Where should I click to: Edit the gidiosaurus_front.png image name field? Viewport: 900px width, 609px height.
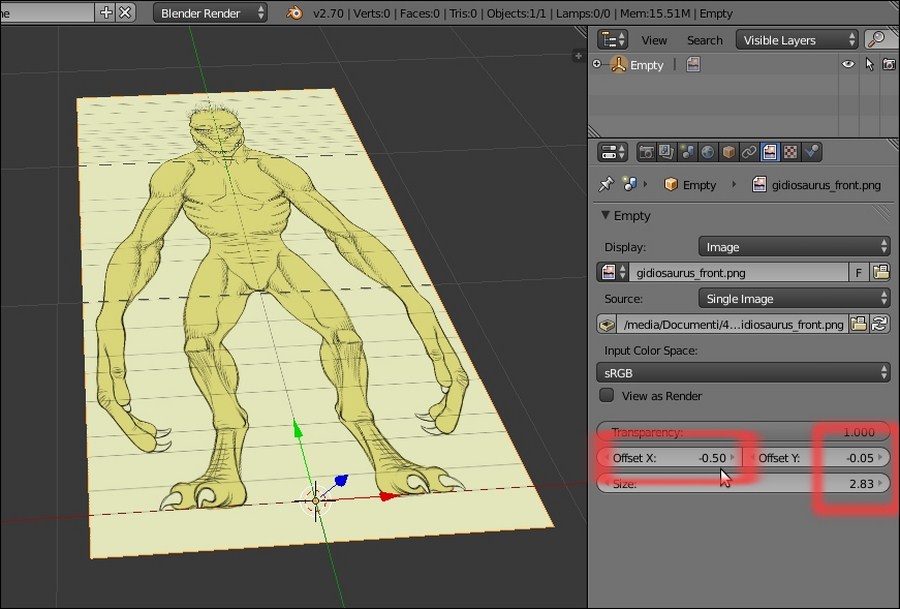click(x=739, y=272)
